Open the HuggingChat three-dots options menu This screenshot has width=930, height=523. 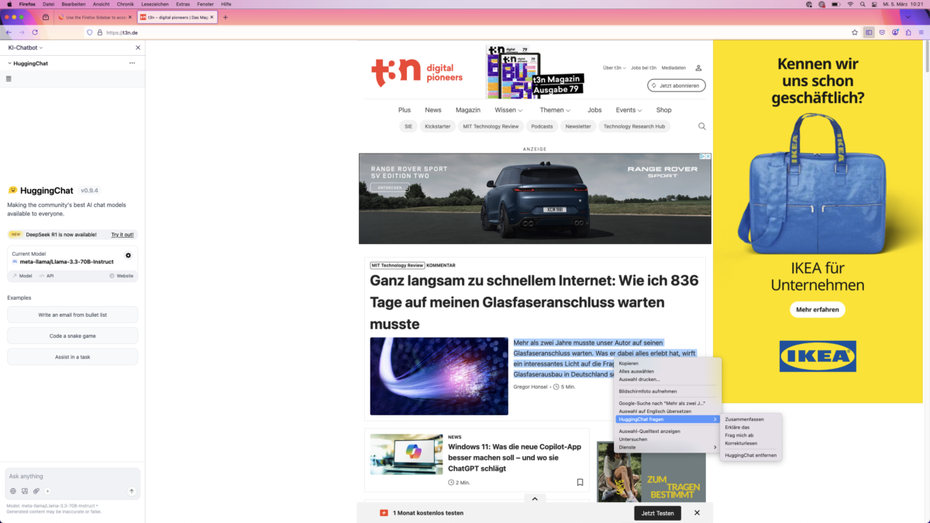pyautogui.click(x=132, y=63)
